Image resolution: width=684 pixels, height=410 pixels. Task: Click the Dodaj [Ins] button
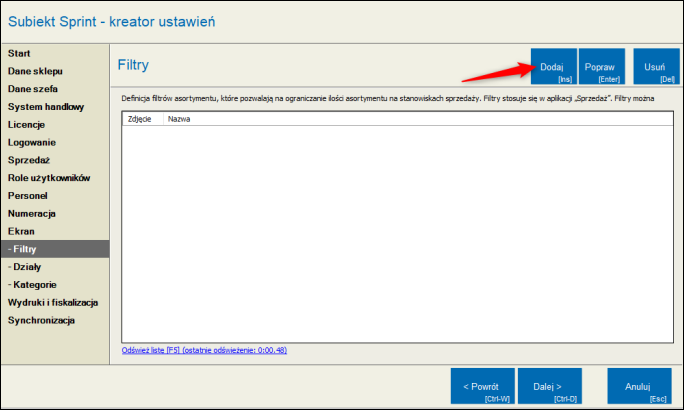click(x=554, y=66)
